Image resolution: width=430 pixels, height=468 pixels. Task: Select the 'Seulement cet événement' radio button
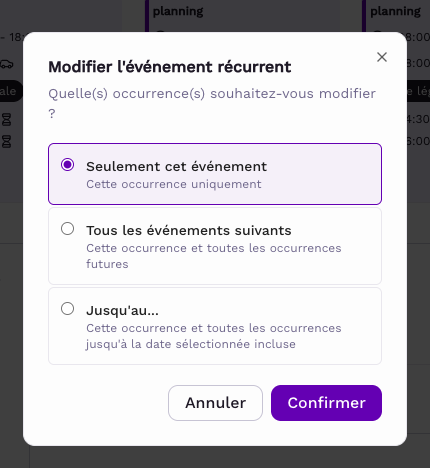click(x=68, y=165)
